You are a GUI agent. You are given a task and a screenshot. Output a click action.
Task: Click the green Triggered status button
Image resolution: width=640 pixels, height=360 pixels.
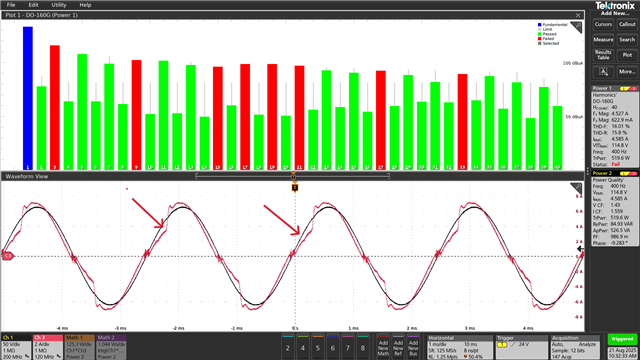(x=622, y=339)
